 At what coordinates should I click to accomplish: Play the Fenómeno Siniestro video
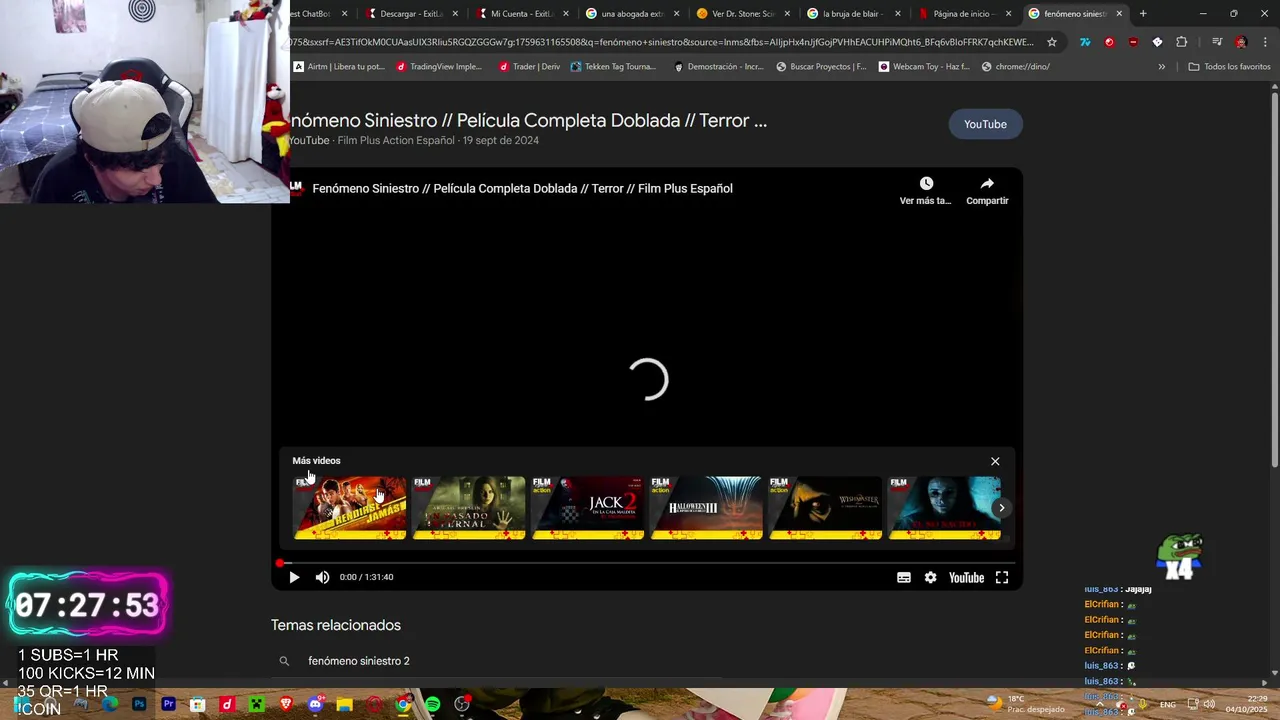pyautogui.click(x=294, y=577)
